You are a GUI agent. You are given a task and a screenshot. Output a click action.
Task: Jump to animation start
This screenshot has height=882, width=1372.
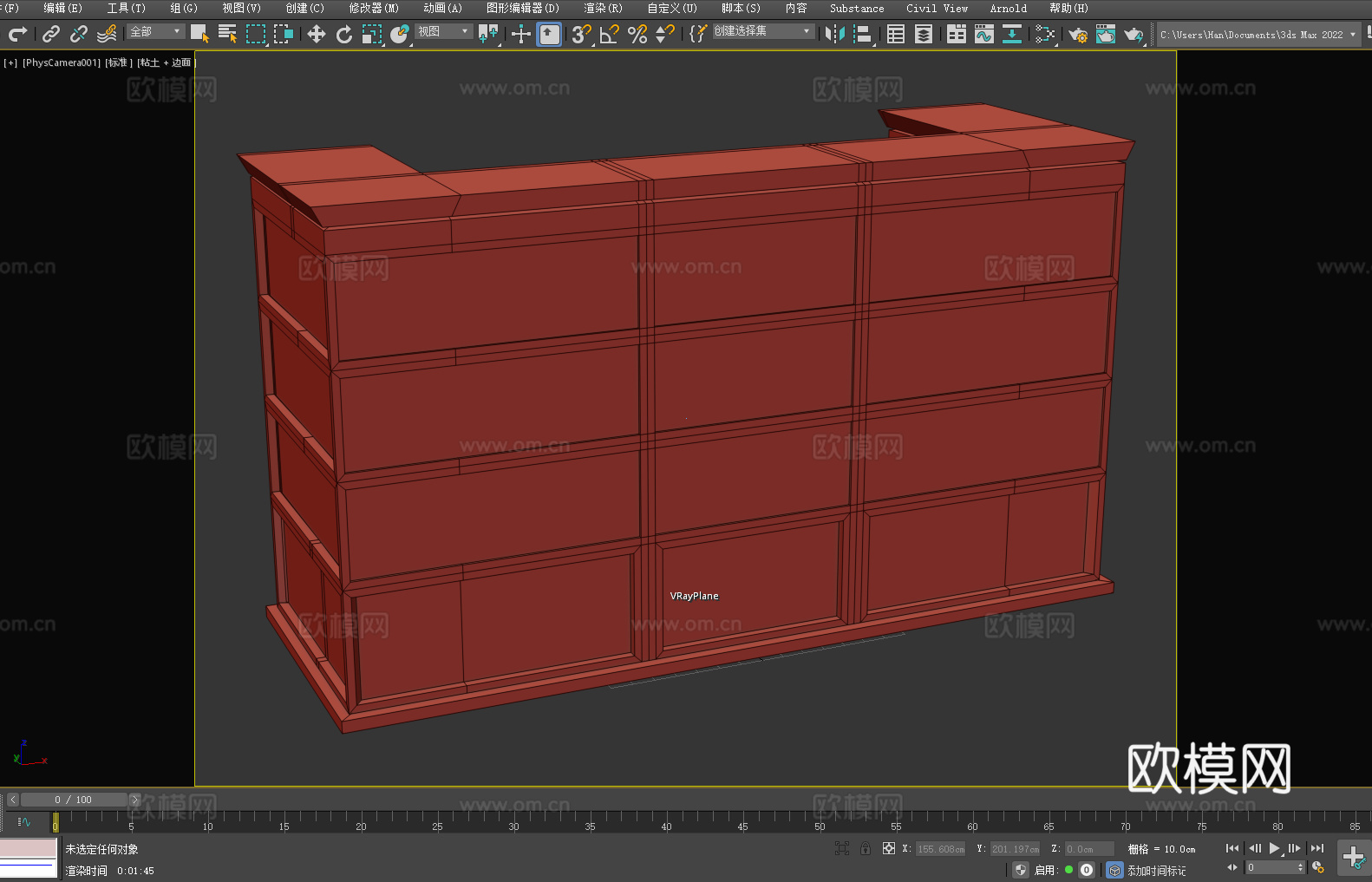coord(1232,848)
